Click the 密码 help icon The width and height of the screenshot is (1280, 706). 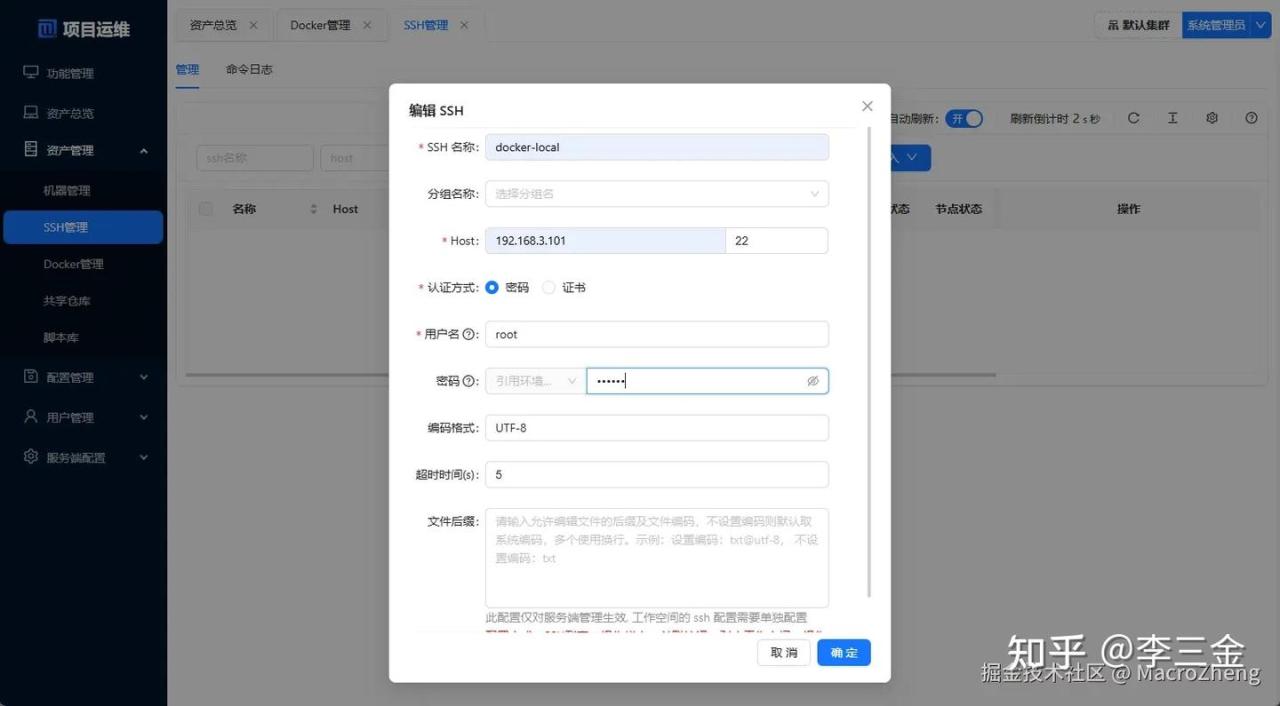tap(468, 381)
